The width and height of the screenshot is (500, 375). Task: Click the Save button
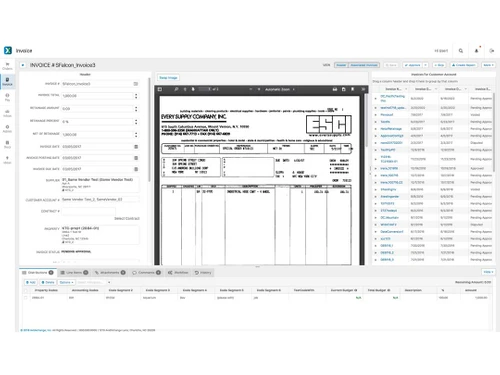click(x=391, y=65)
